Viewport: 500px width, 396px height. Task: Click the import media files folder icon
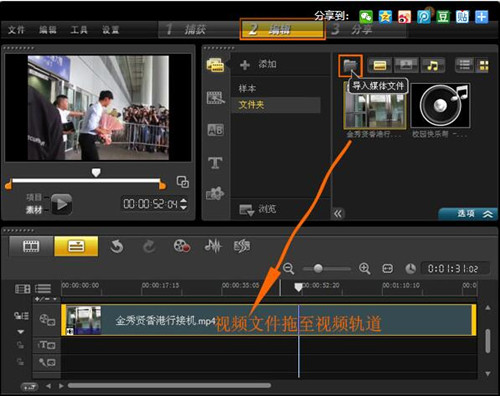[350, 65]
